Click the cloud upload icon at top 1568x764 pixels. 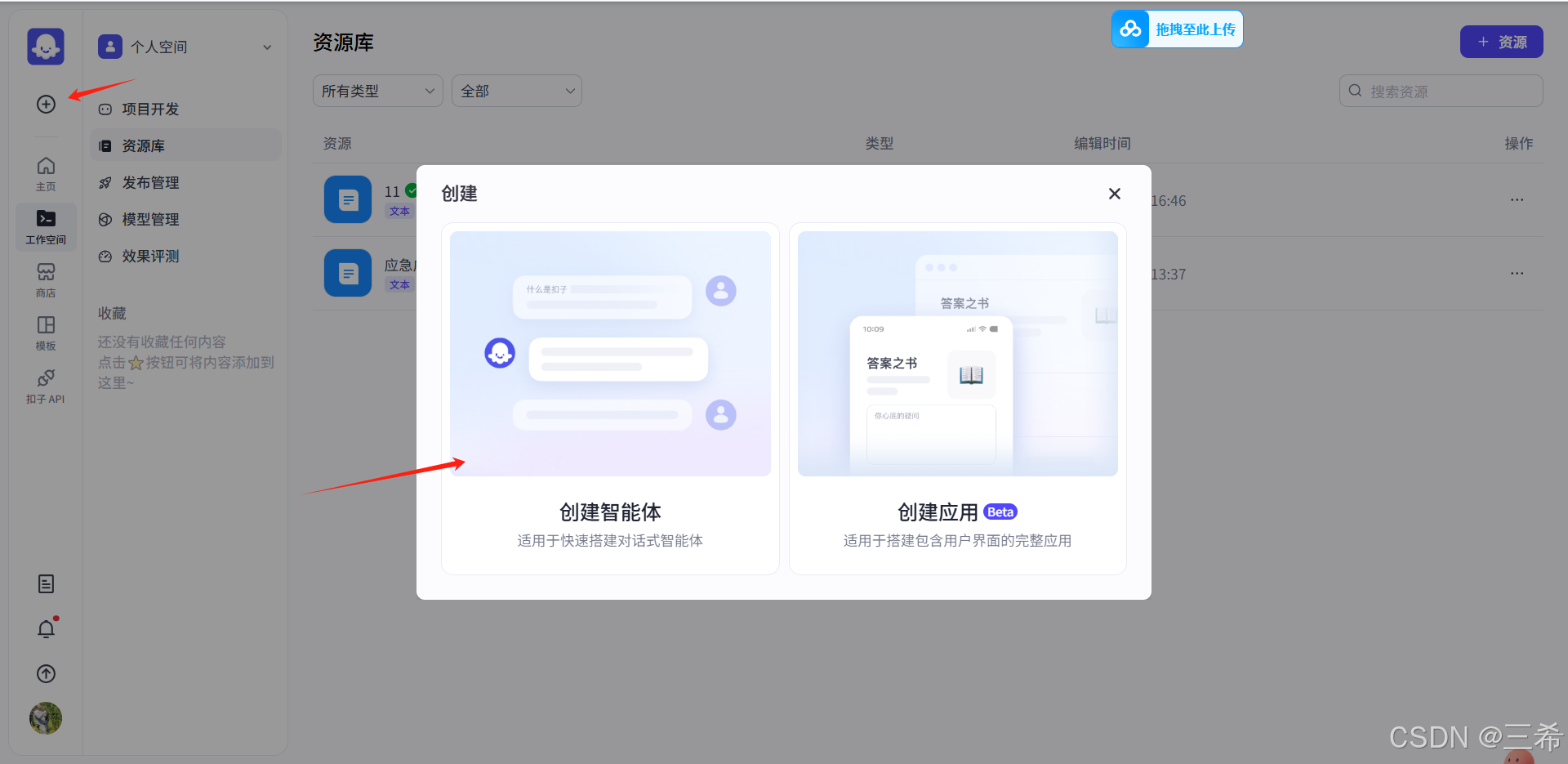coord(1130,29)
